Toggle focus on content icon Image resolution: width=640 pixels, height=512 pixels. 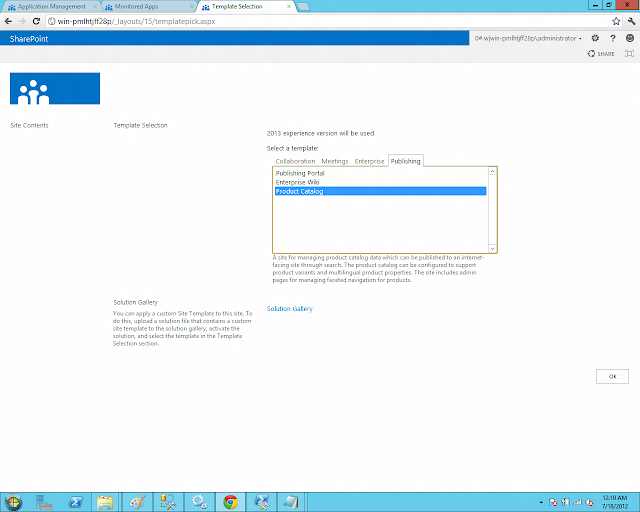pyautogui.click(x=629, y=53)
